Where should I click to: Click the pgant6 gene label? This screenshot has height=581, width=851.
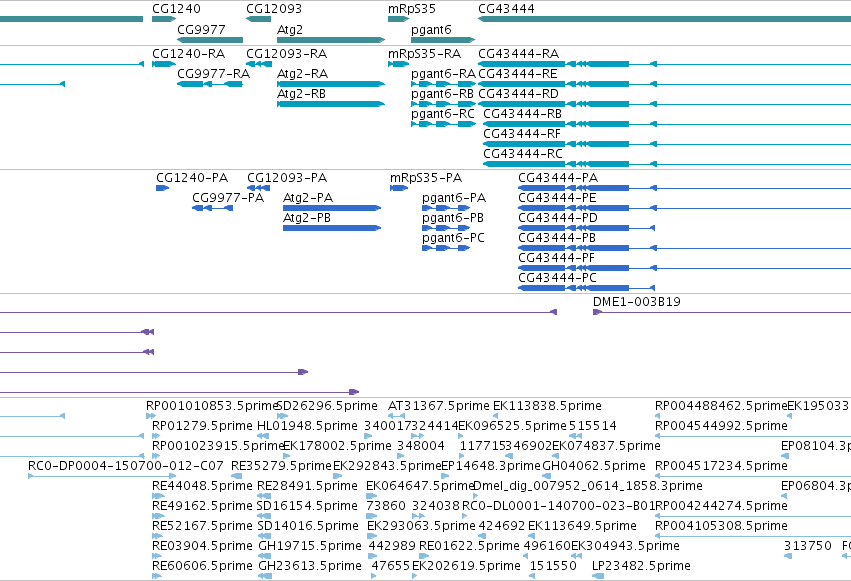pyautogui.click(x=431, y=29)
